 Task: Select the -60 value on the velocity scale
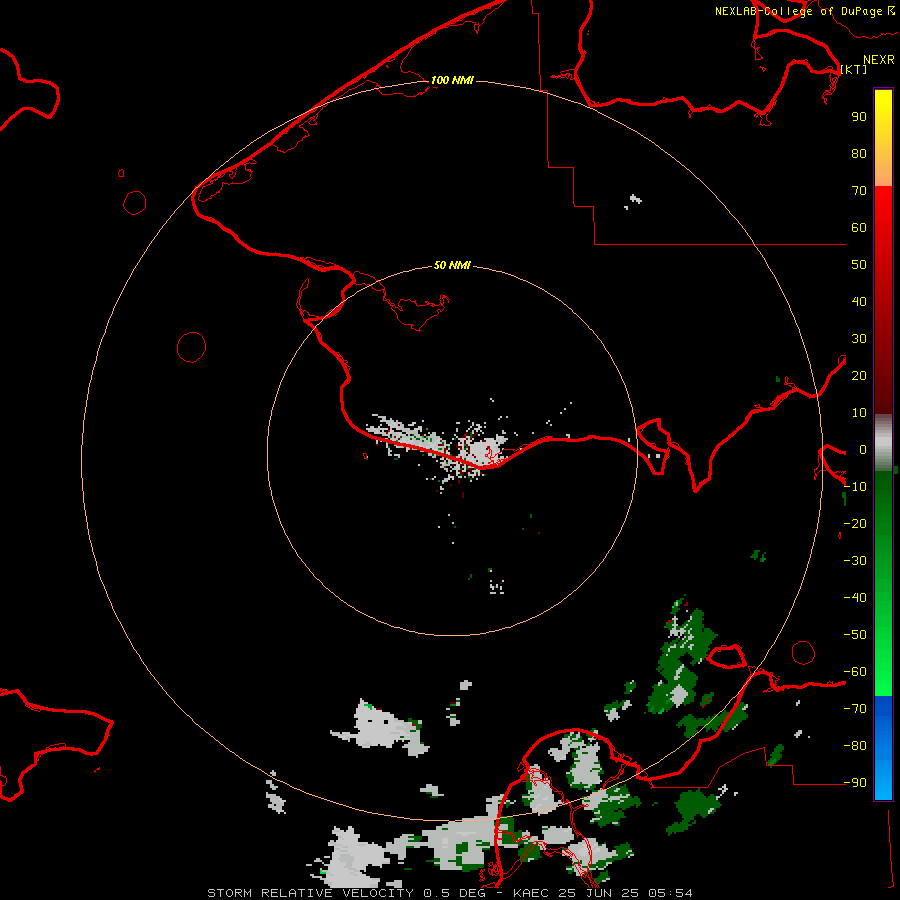click(855, 672)
